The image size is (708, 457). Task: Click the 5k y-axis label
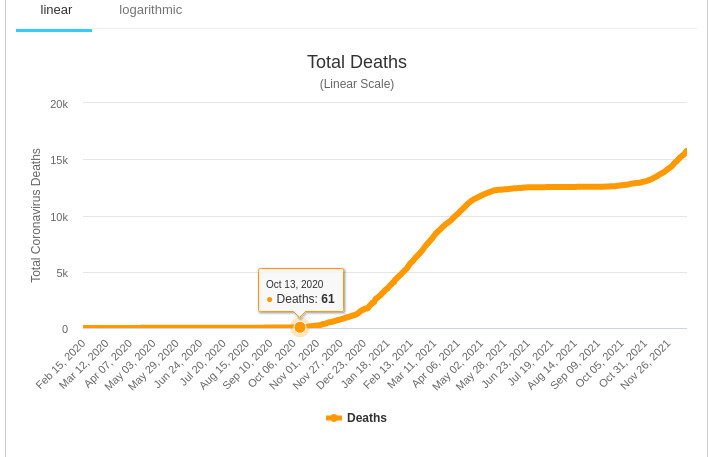coord(61,273)
